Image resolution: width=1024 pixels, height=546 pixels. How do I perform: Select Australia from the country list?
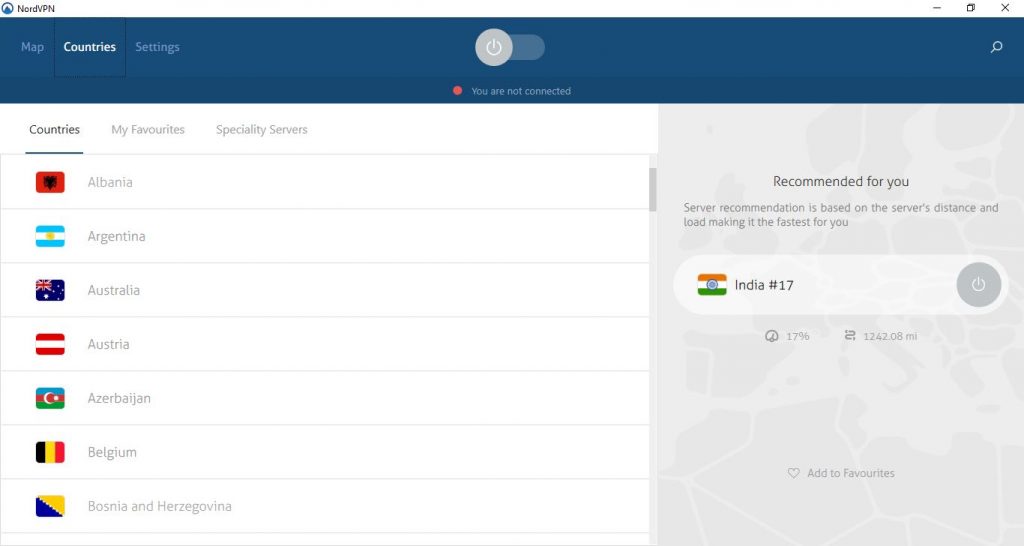pos(325,290)
